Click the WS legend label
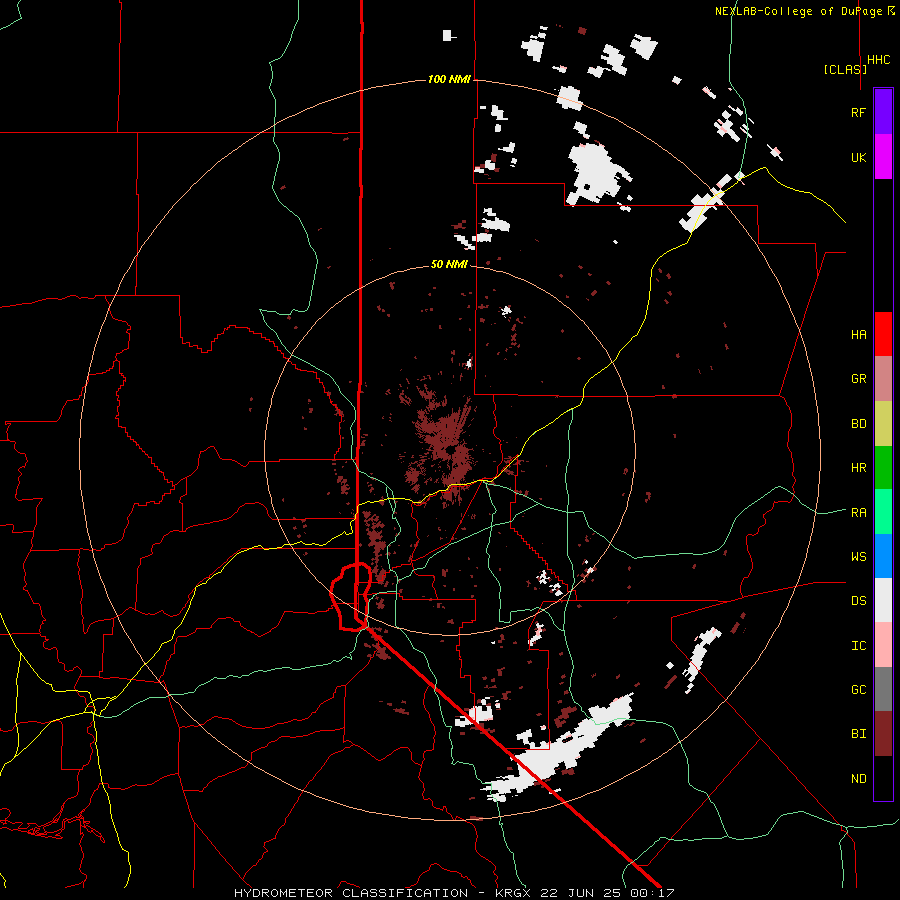 pyautogui.click(x=858, y=557)
